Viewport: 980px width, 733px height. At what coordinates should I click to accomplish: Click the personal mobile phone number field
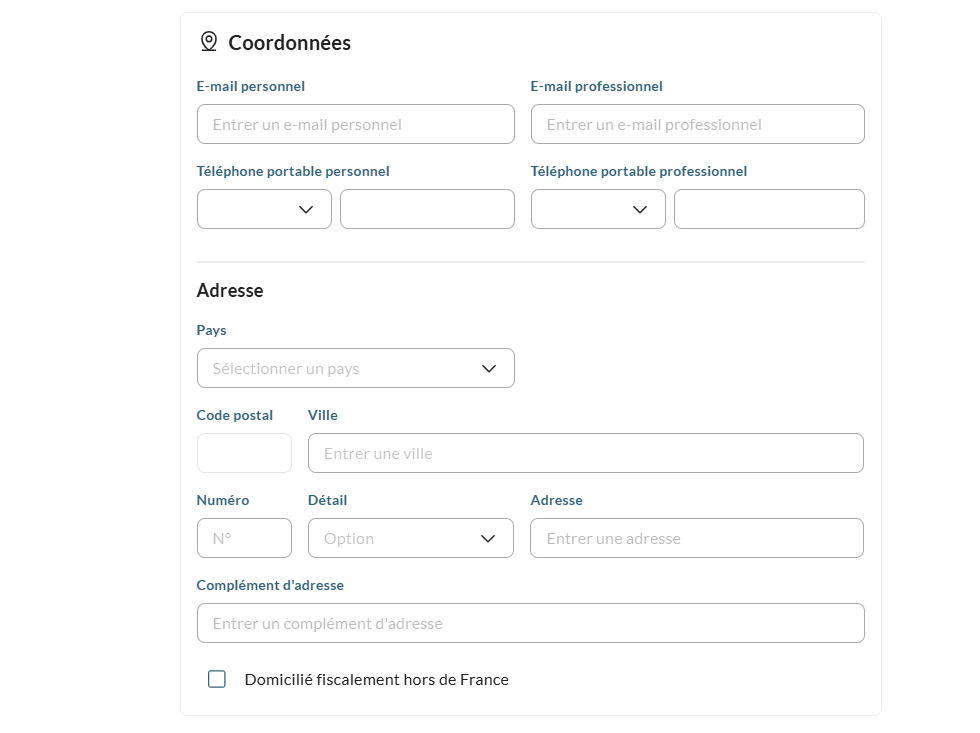(x=428, y=209)
